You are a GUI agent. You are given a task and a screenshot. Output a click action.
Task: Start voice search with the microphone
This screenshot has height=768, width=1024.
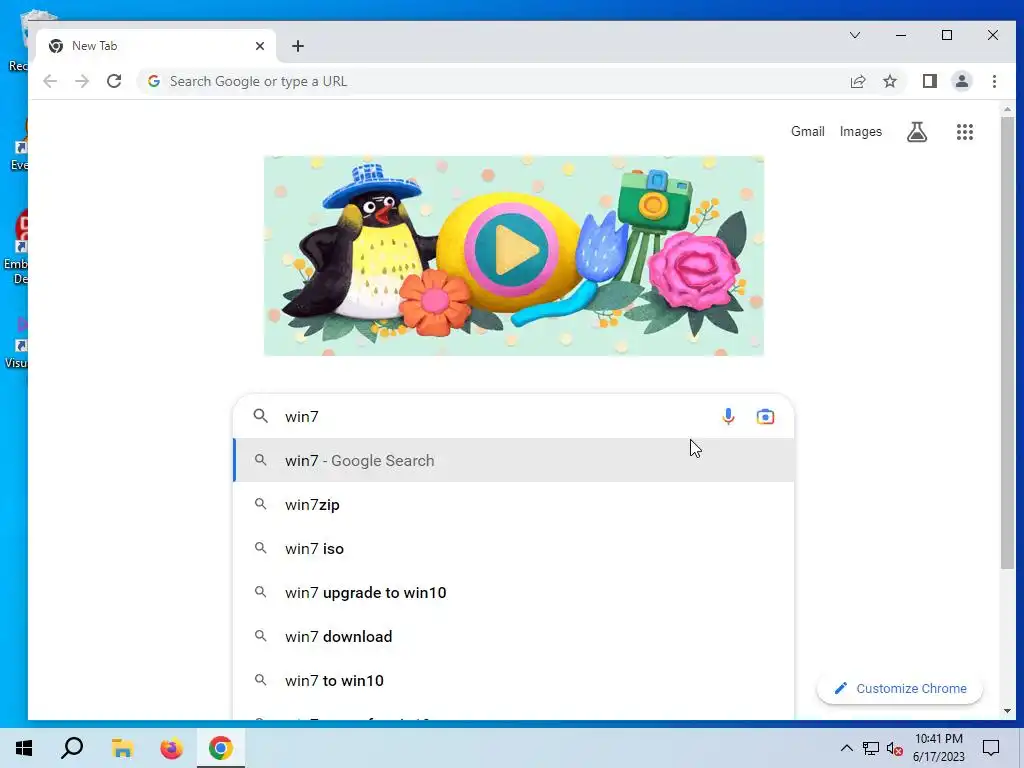point(728,416)
